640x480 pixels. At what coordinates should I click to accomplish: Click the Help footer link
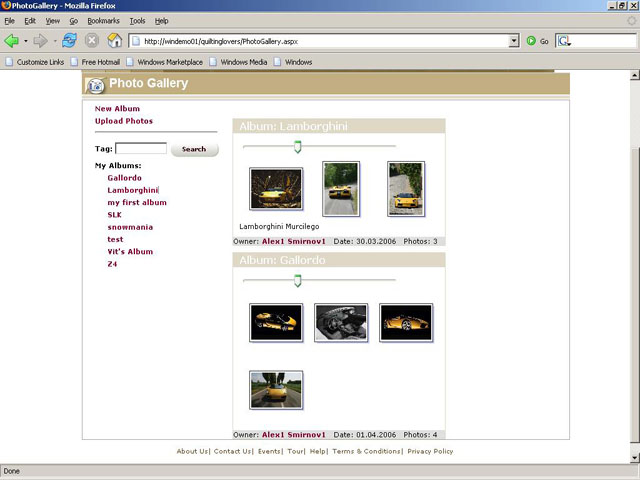point(318,451)
